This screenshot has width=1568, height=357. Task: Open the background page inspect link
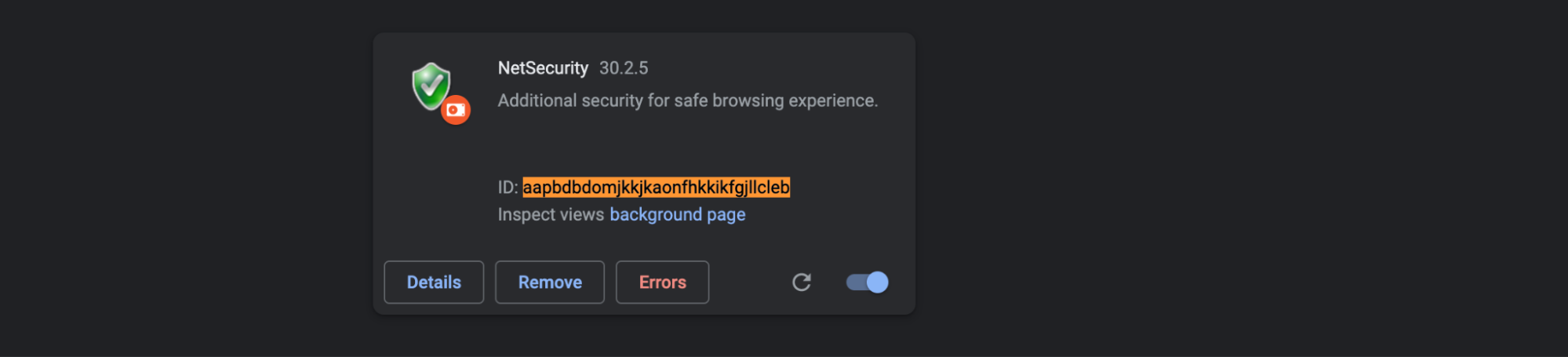[678, 215]
